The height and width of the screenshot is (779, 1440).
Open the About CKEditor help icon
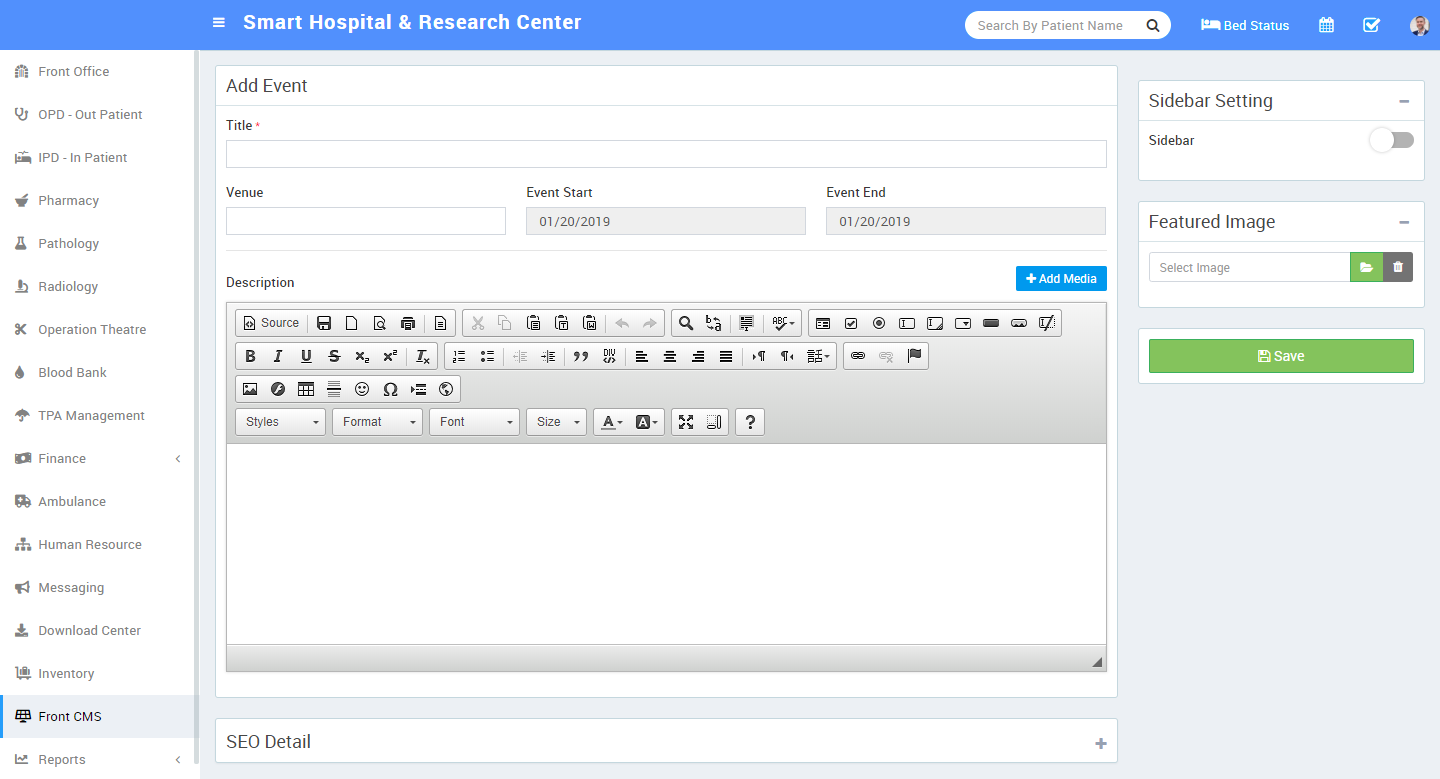(x=750, y=422)
